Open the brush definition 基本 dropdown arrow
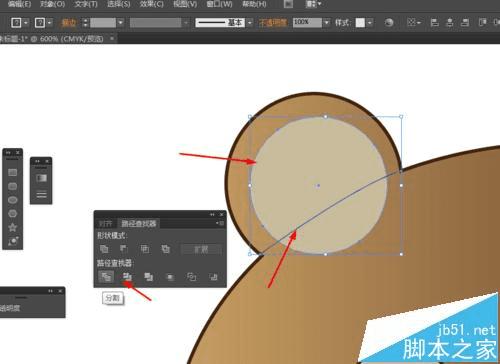Viewport: 500px width, 364px height. click(x=250, y=23)
